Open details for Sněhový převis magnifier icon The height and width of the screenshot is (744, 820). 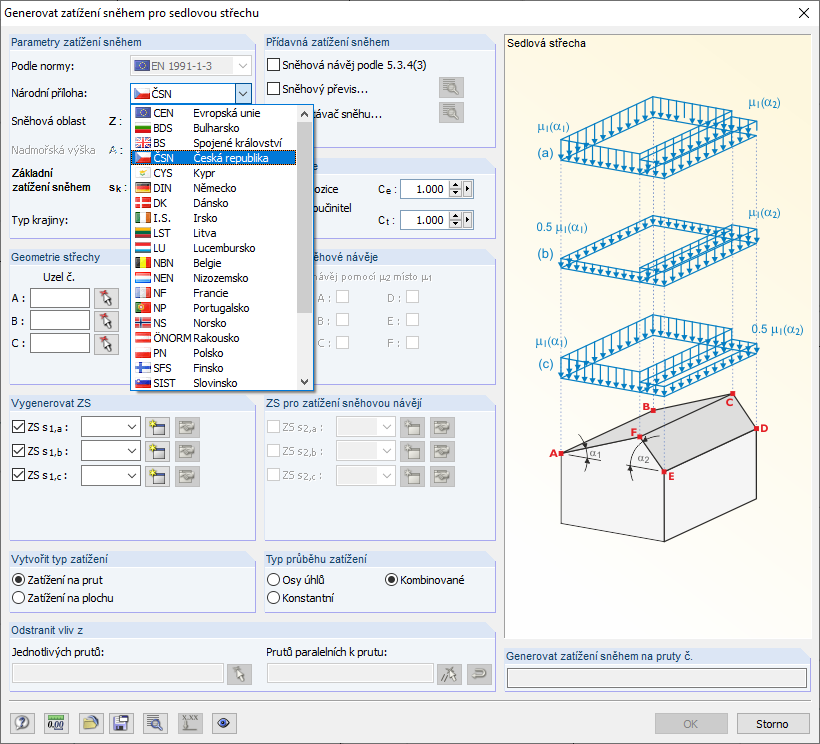coord(451,88)
